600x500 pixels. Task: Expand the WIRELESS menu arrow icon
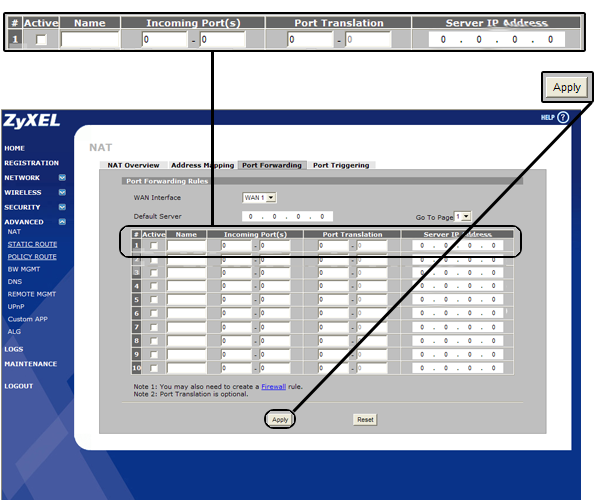pos(62,192)
